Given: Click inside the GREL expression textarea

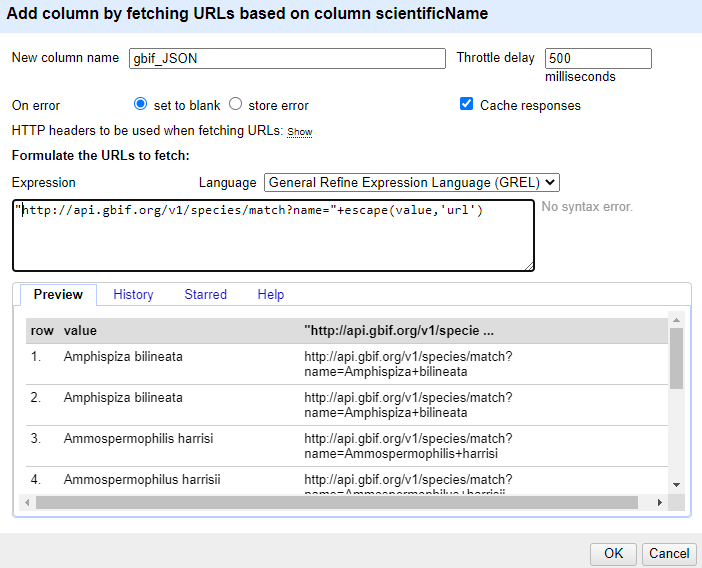Looking at the screenshot, I should point(274,235).
